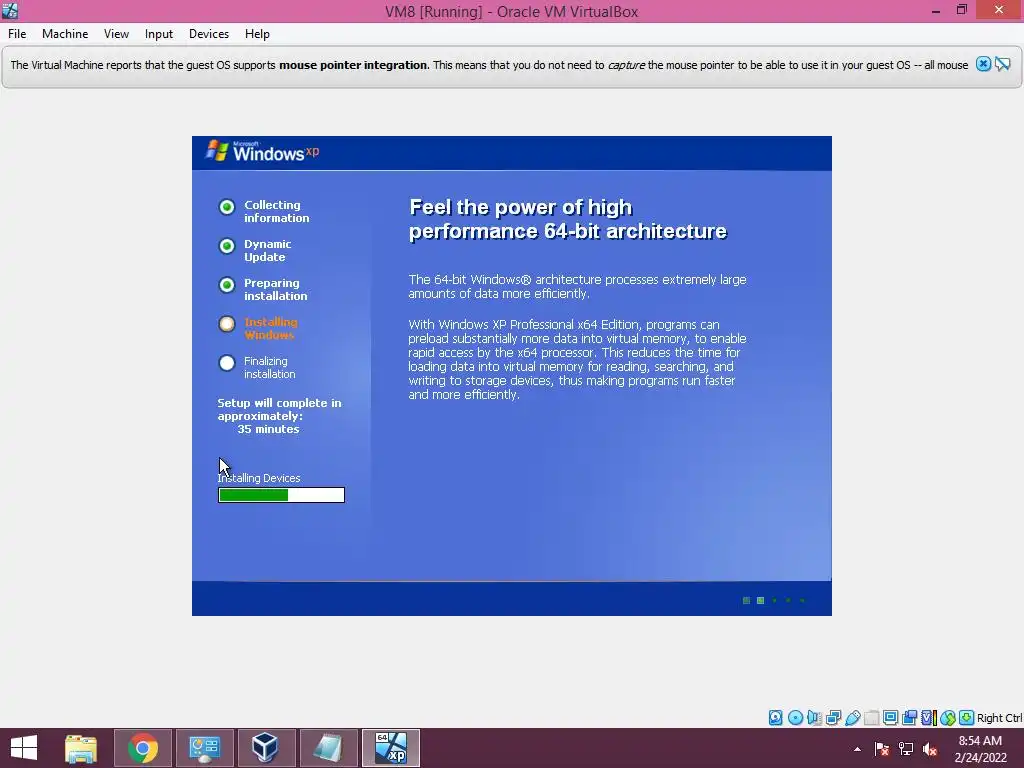The width and height of the screenshot is (1024, 768).
Task: Click the display status icon
Action: point(890,718)
